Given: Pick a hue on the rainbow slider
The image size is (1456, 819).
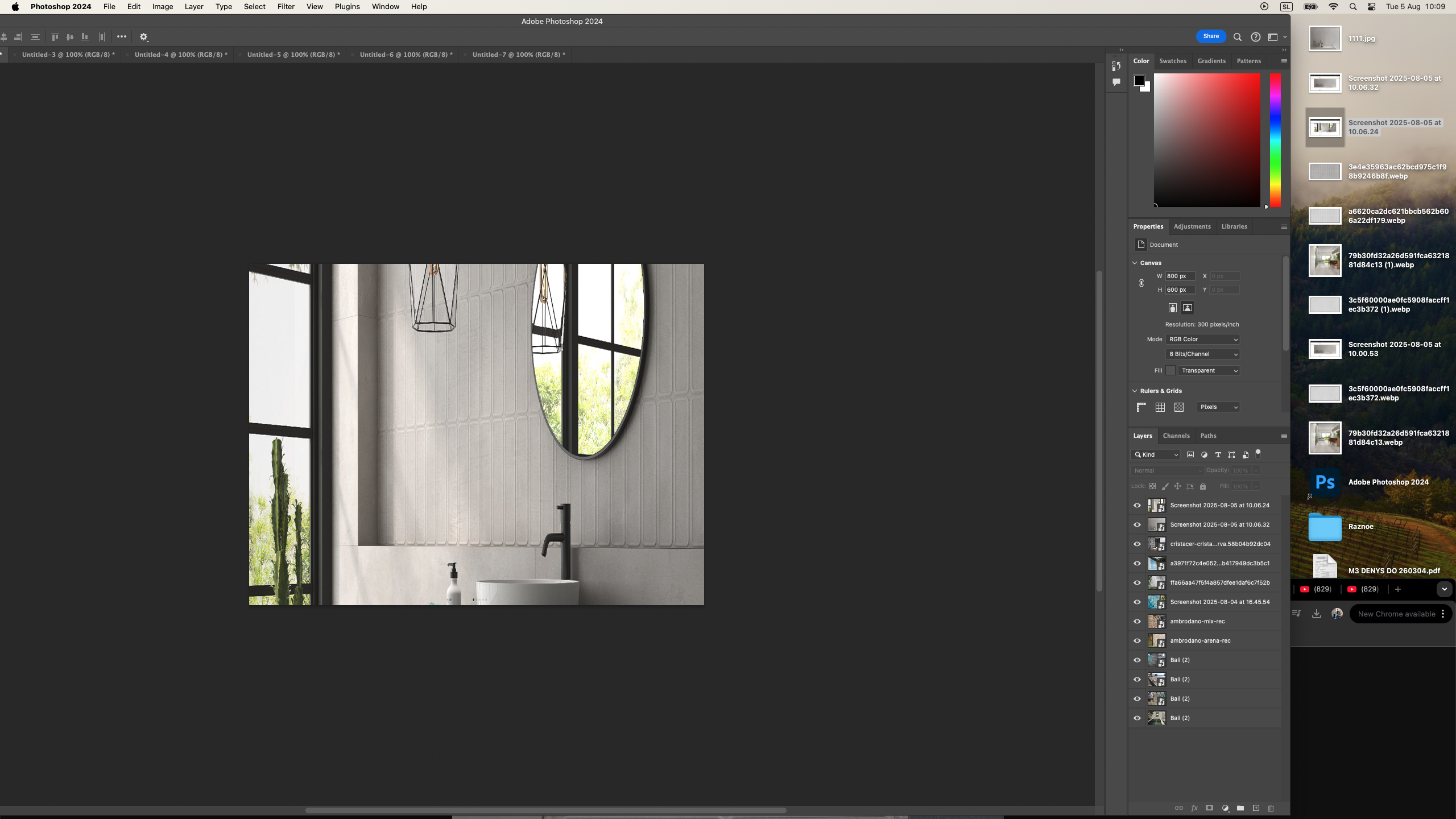Looking at the screenshot, I should tap(1275, 139).
